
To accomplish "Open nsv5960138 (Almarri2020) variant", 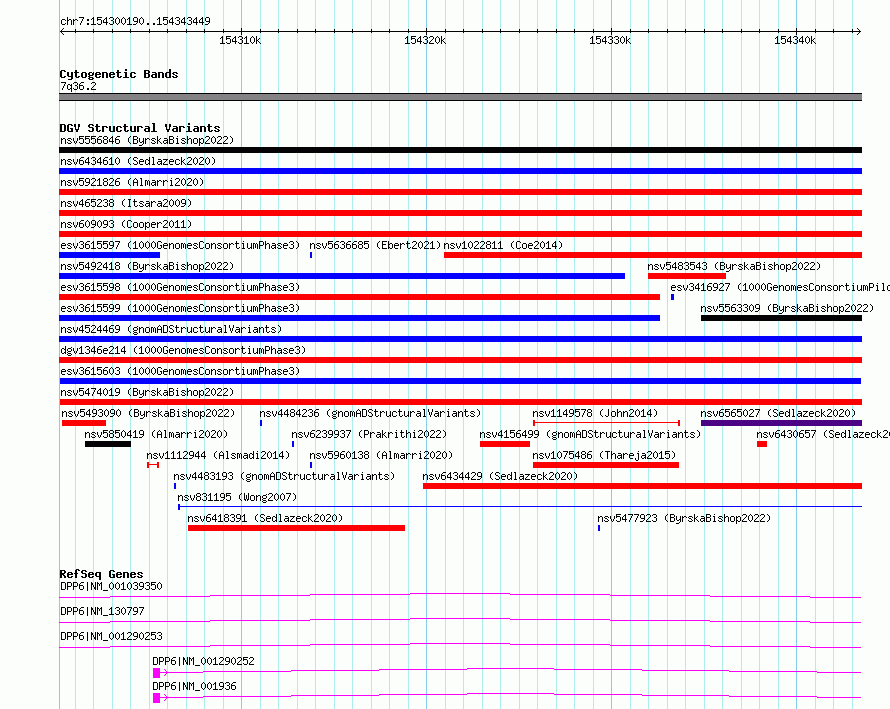I will (x=381, y=455).
